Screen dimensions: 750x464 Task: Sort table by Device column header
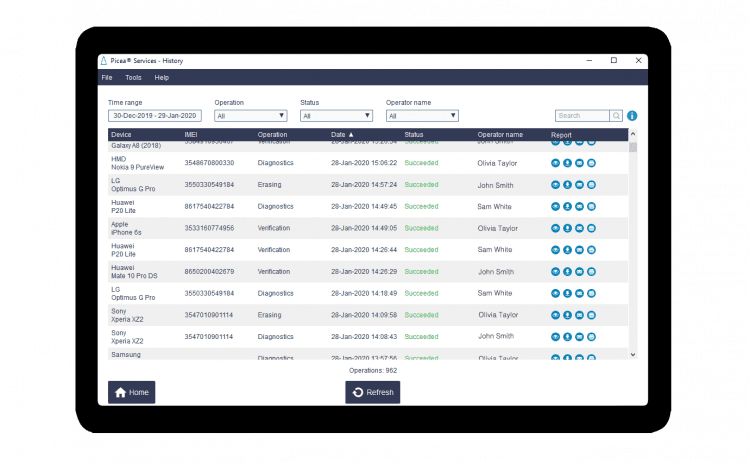(x=121, y=135)
